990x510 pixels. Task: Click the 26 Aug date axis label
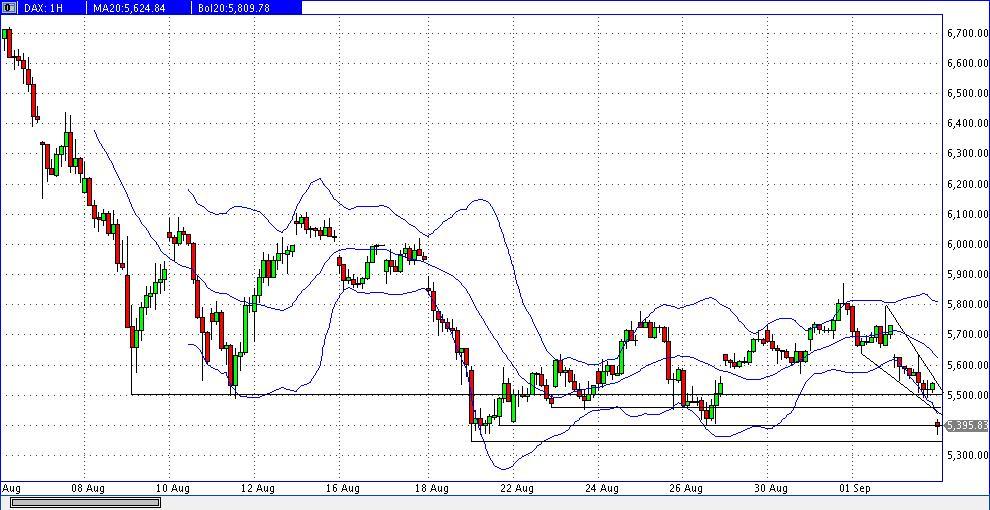coord(686,488)
